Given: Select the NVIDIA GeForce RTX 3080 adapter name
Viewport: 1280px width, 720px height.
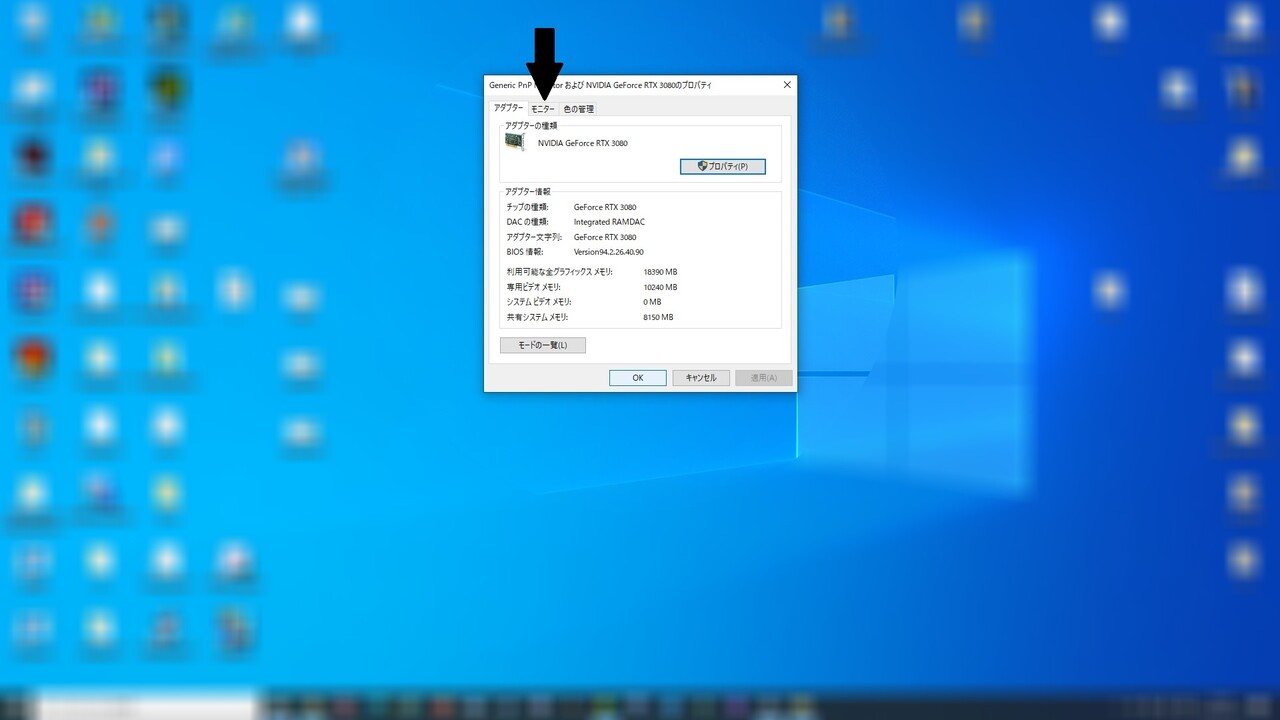Looking at the screenshot, I should click(583, 143).
